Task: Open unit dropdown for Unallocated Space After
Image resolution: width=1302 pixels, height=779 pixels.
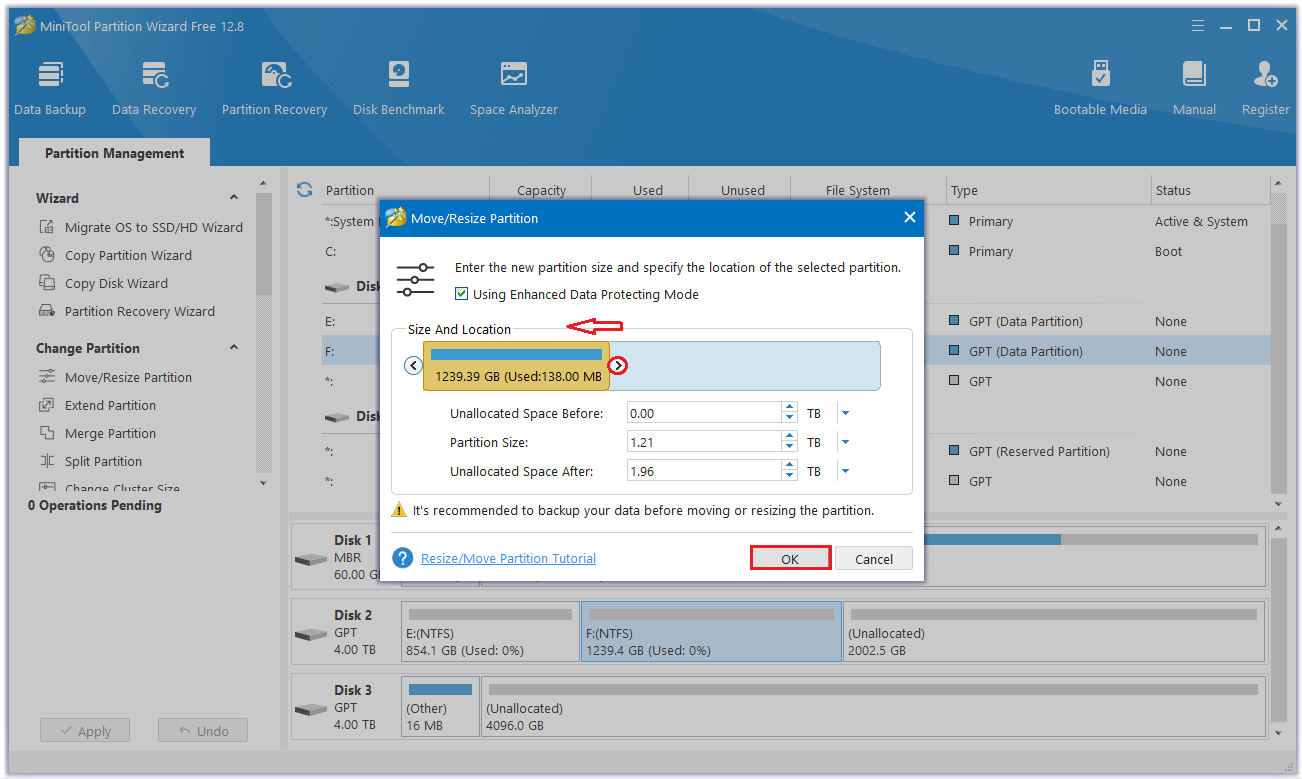Action: coord(845,471)
